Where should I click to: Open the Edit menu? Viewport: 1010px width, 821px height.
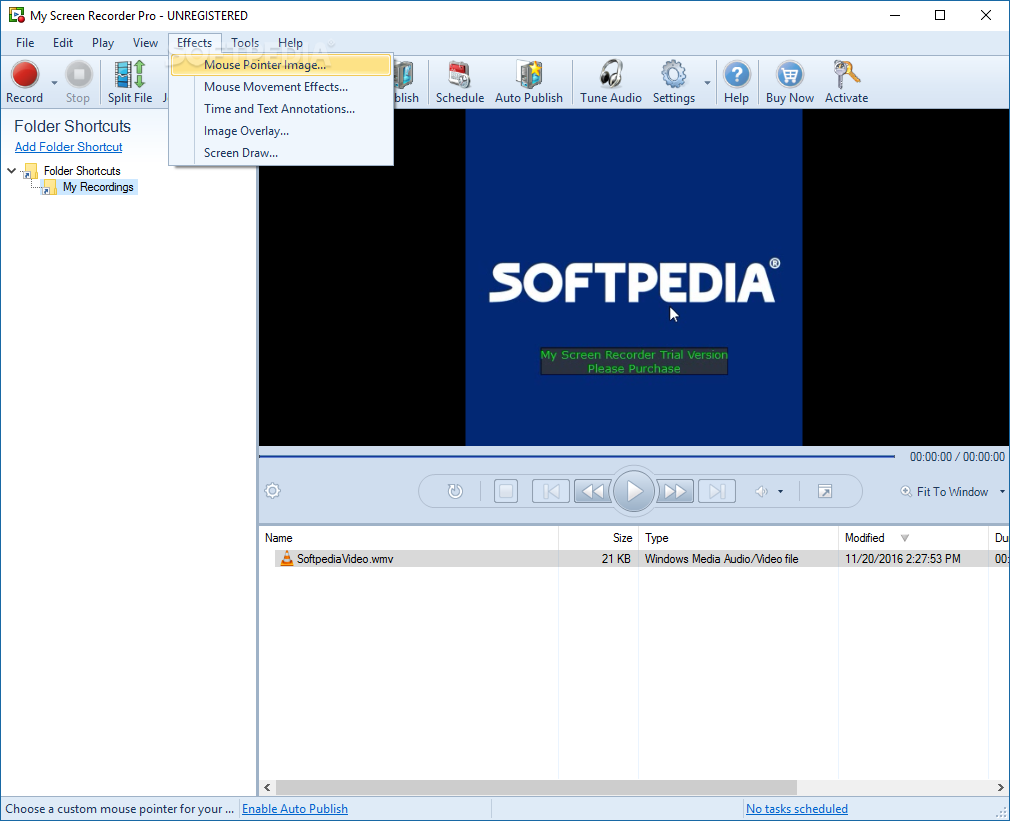tap(62, 42)
